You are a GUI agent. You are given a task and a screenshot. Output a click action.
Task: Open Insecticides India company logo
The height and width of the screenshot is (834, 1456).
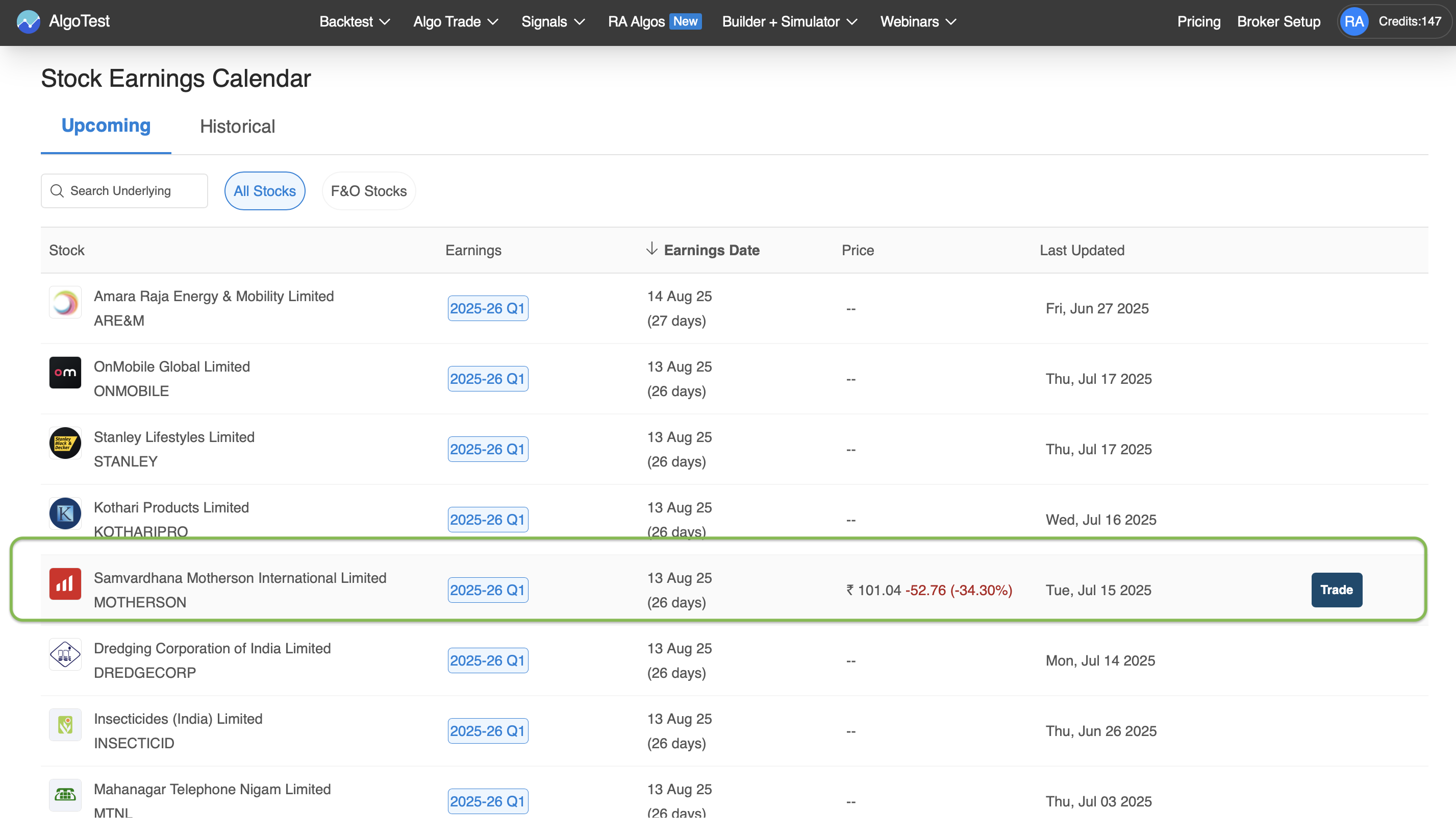65,725
